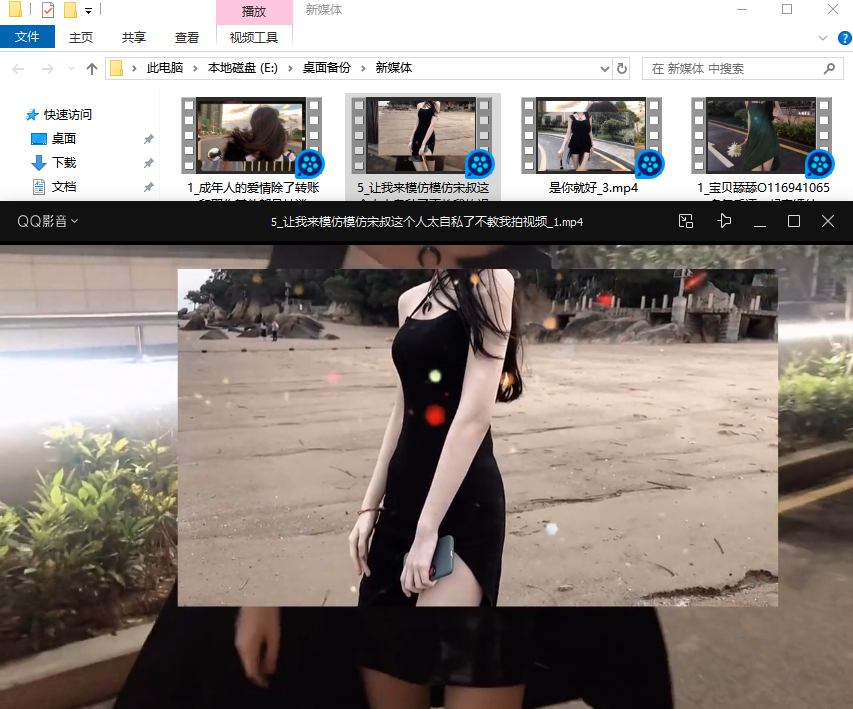Select the 1_成年人的爱情除了转账 video thumbnail
This screenshot has width=853, height=709.
pos(251,135)
